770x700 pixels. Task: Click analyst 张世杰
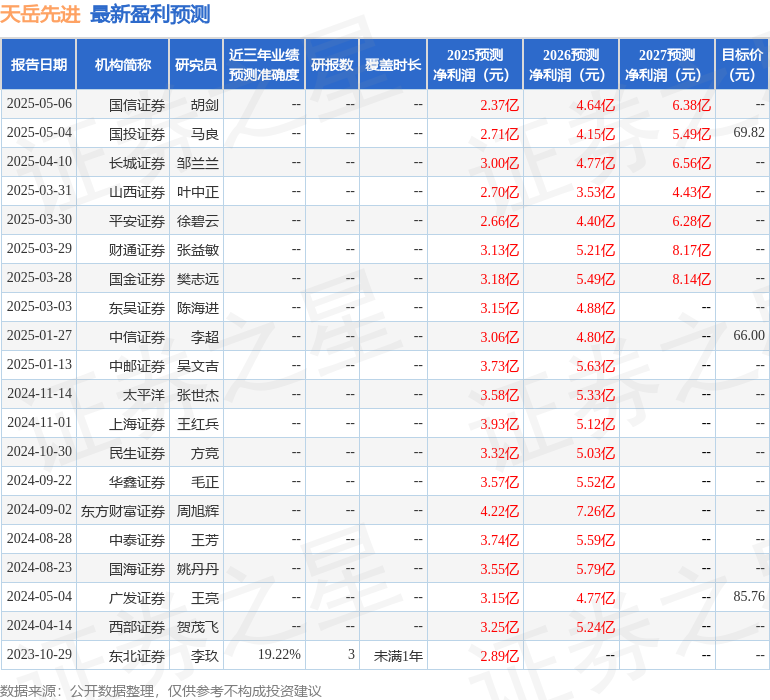[x=197, y=395]
